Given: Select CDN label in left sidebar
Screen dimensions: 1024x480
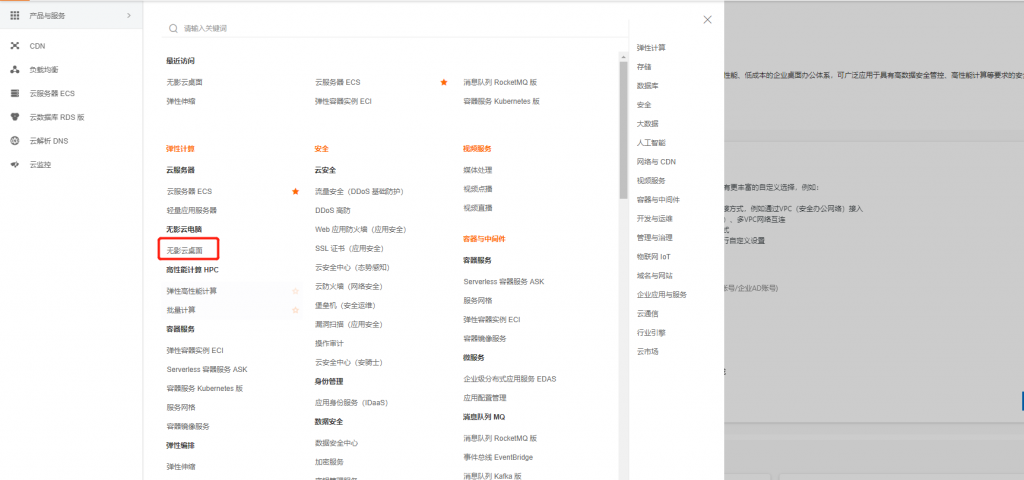Looking at the screenshot, I should (x=37, y=46).
